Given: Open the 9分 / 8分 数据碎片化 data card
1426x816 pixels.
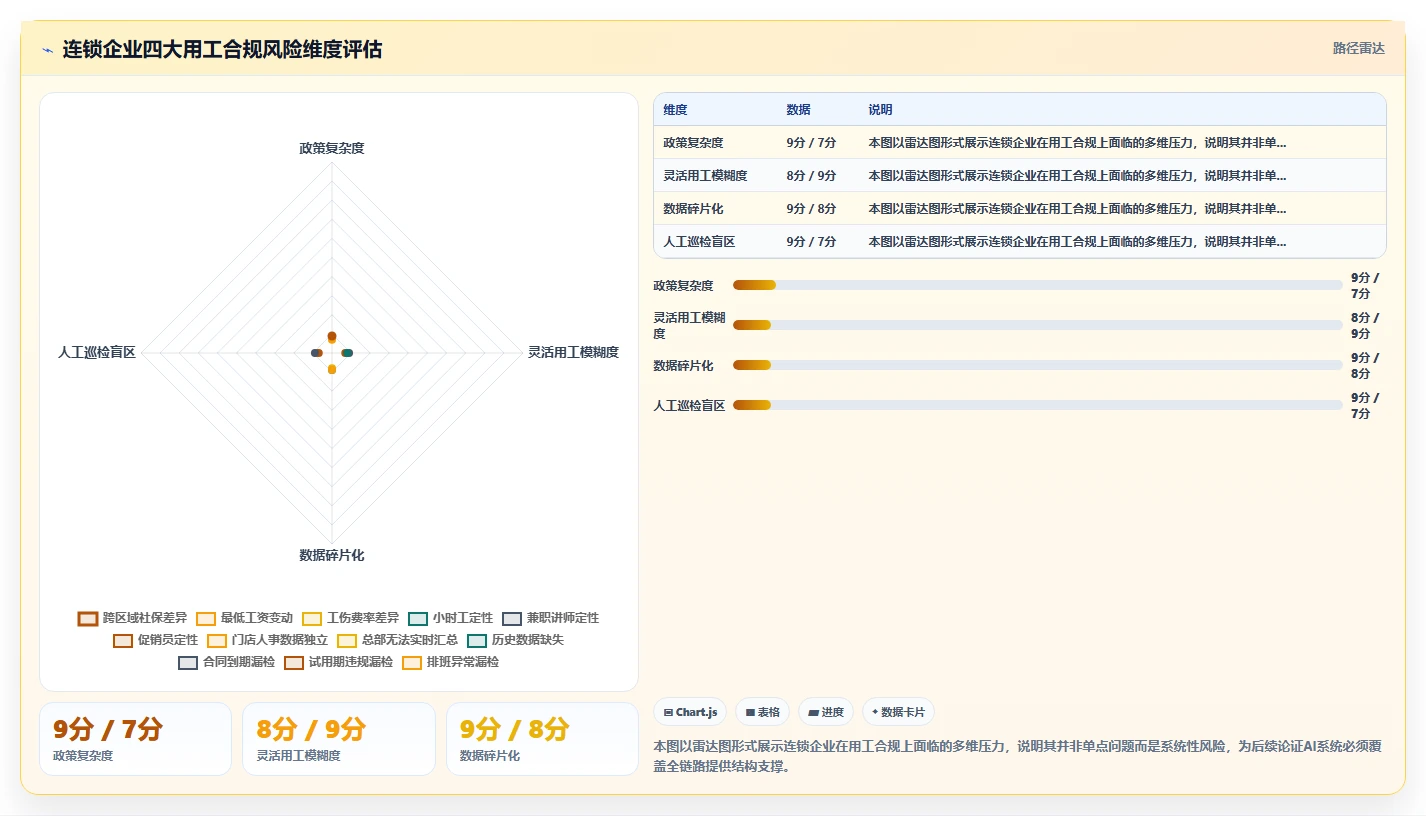Looking at the screenshot, I should [x=542, y=739].
